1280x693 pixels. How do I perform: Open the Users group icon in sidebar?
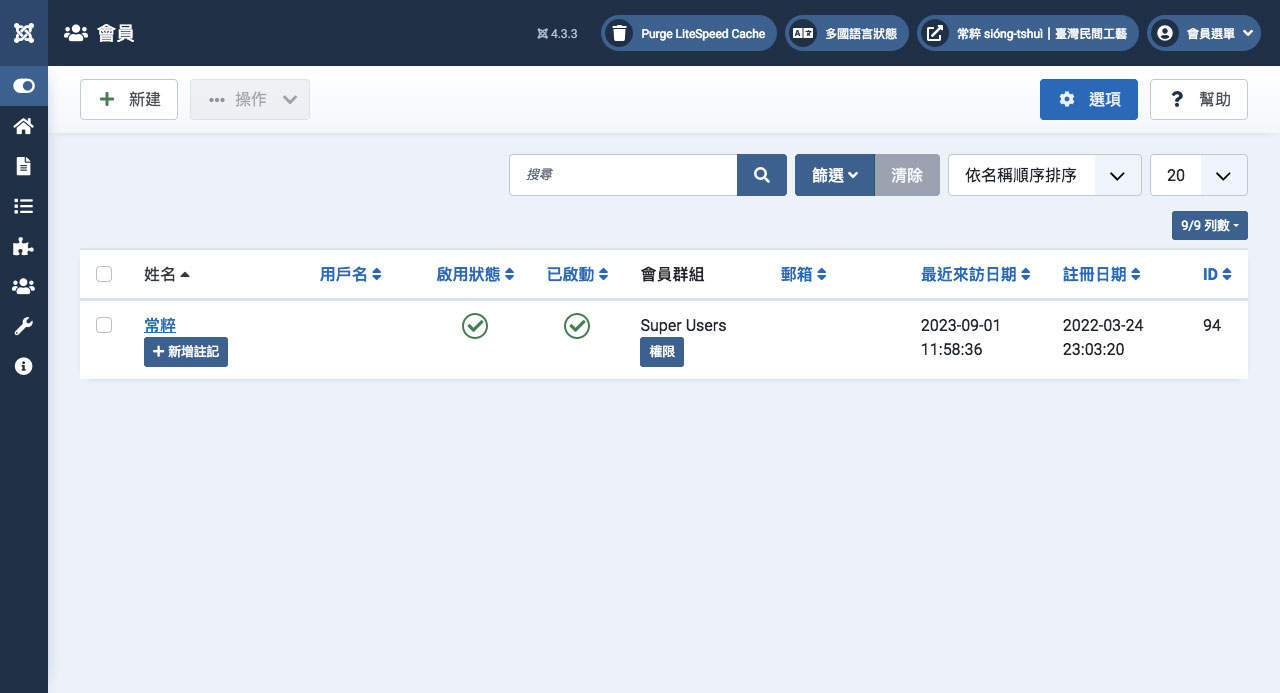coord(24,286)
